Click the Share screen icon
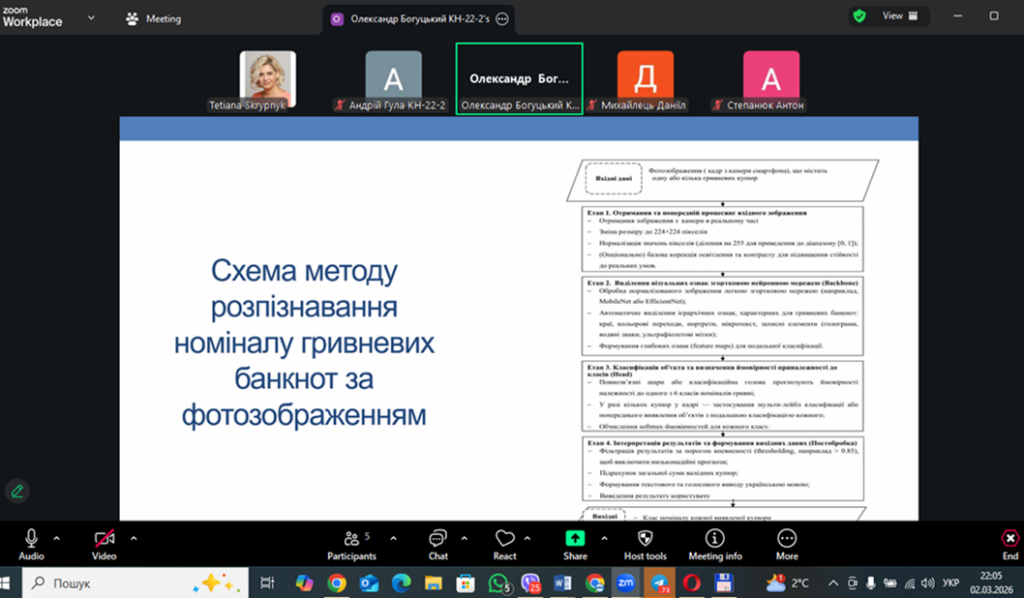1024x598 pixels. pos(575,538)
